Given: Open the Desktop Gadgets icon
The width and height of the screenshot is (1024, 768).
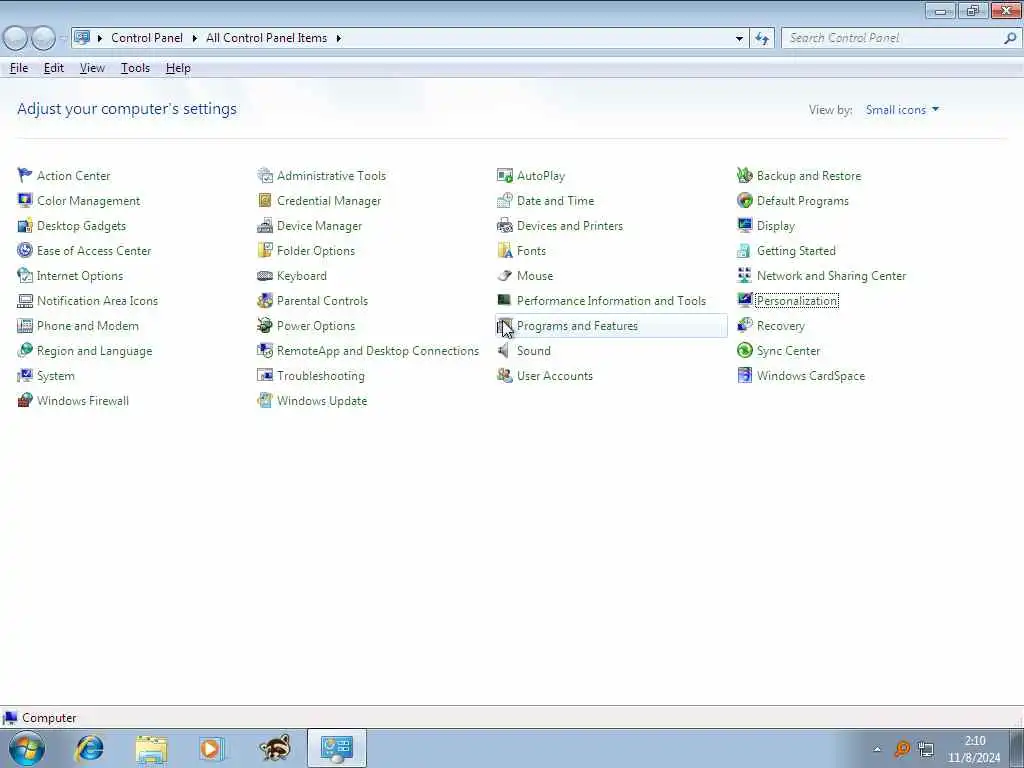Looking at the screenshot, I should point(25,225).
